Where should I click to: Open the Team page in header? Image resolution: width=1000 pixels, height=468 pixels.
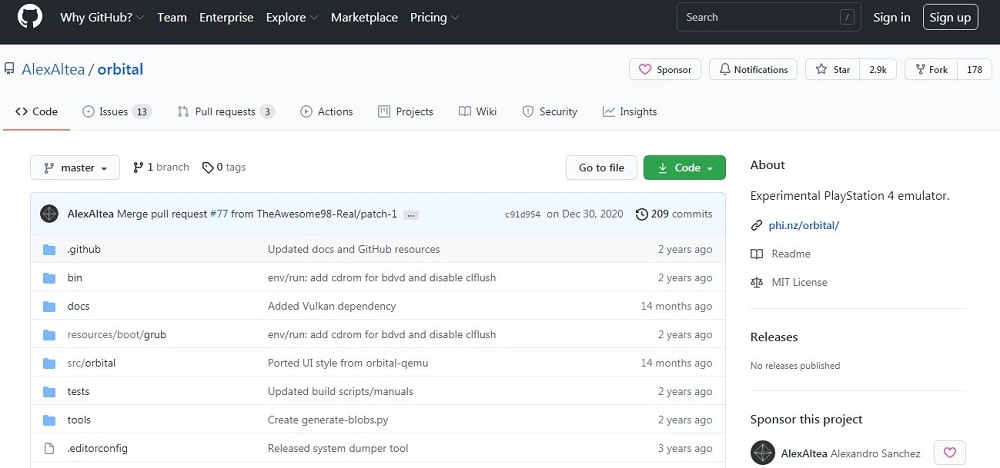point(172,17)
